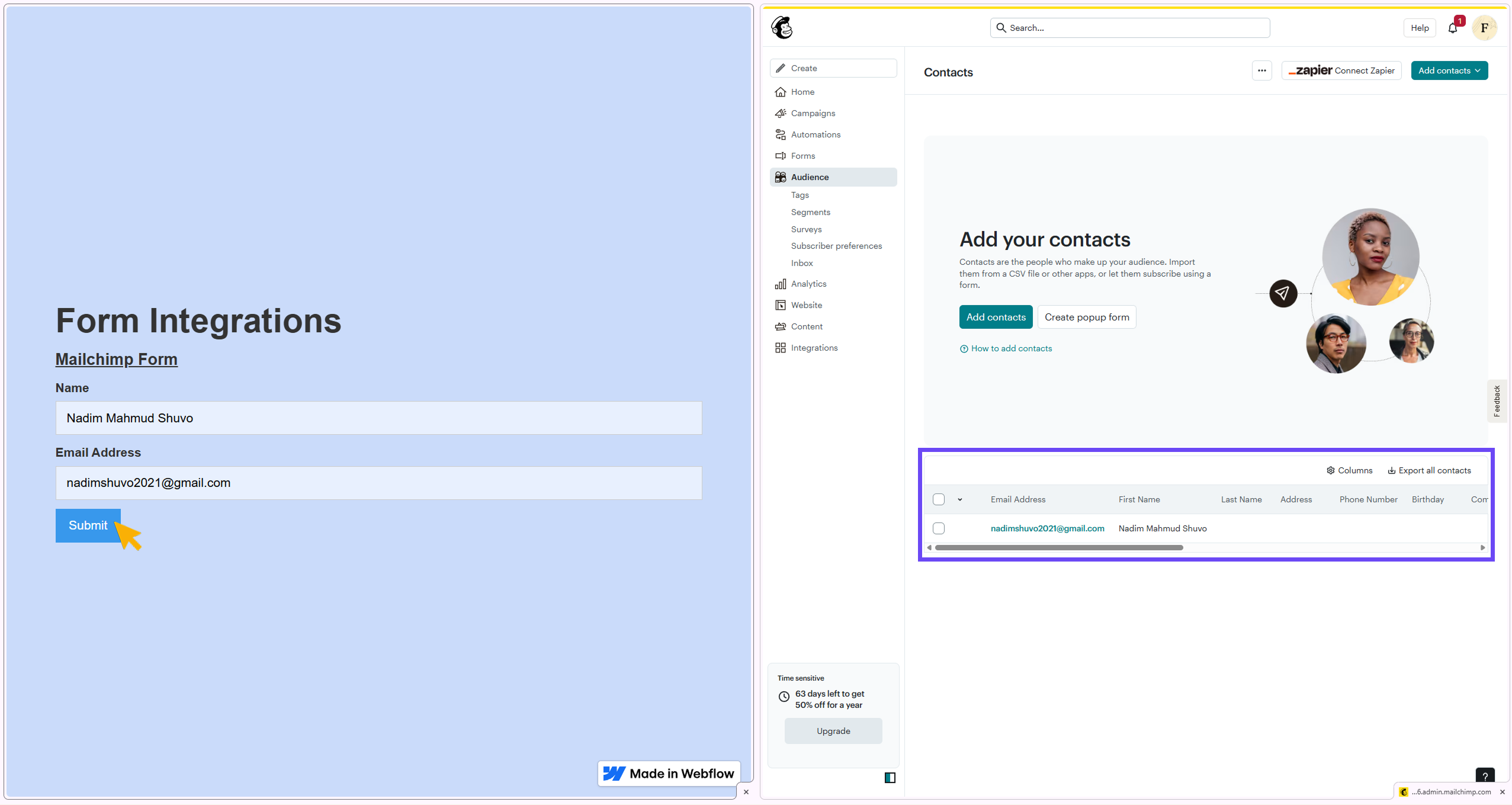Click the First Name column header

pos(1139,499)
